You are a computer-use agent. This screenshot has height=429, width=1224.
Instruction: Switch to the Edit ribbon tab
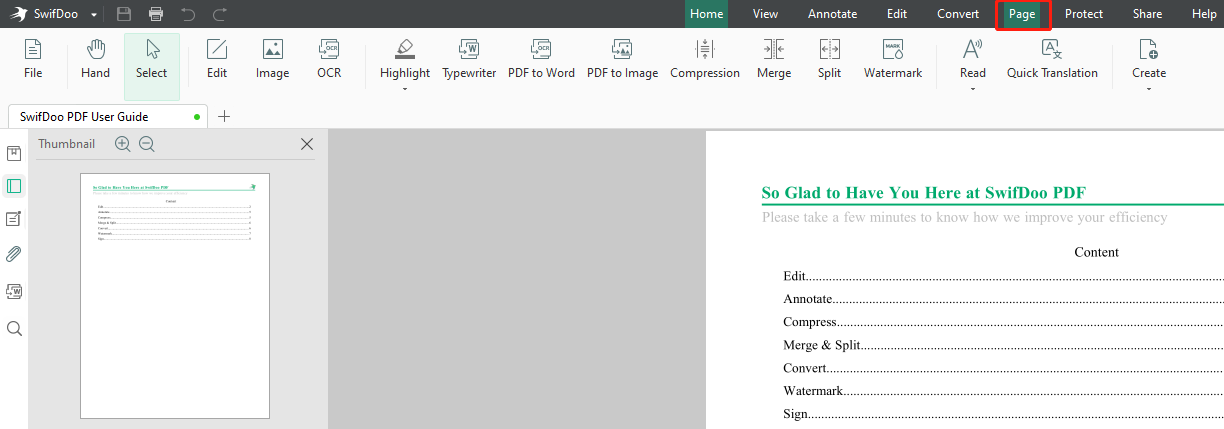[897, 14]
